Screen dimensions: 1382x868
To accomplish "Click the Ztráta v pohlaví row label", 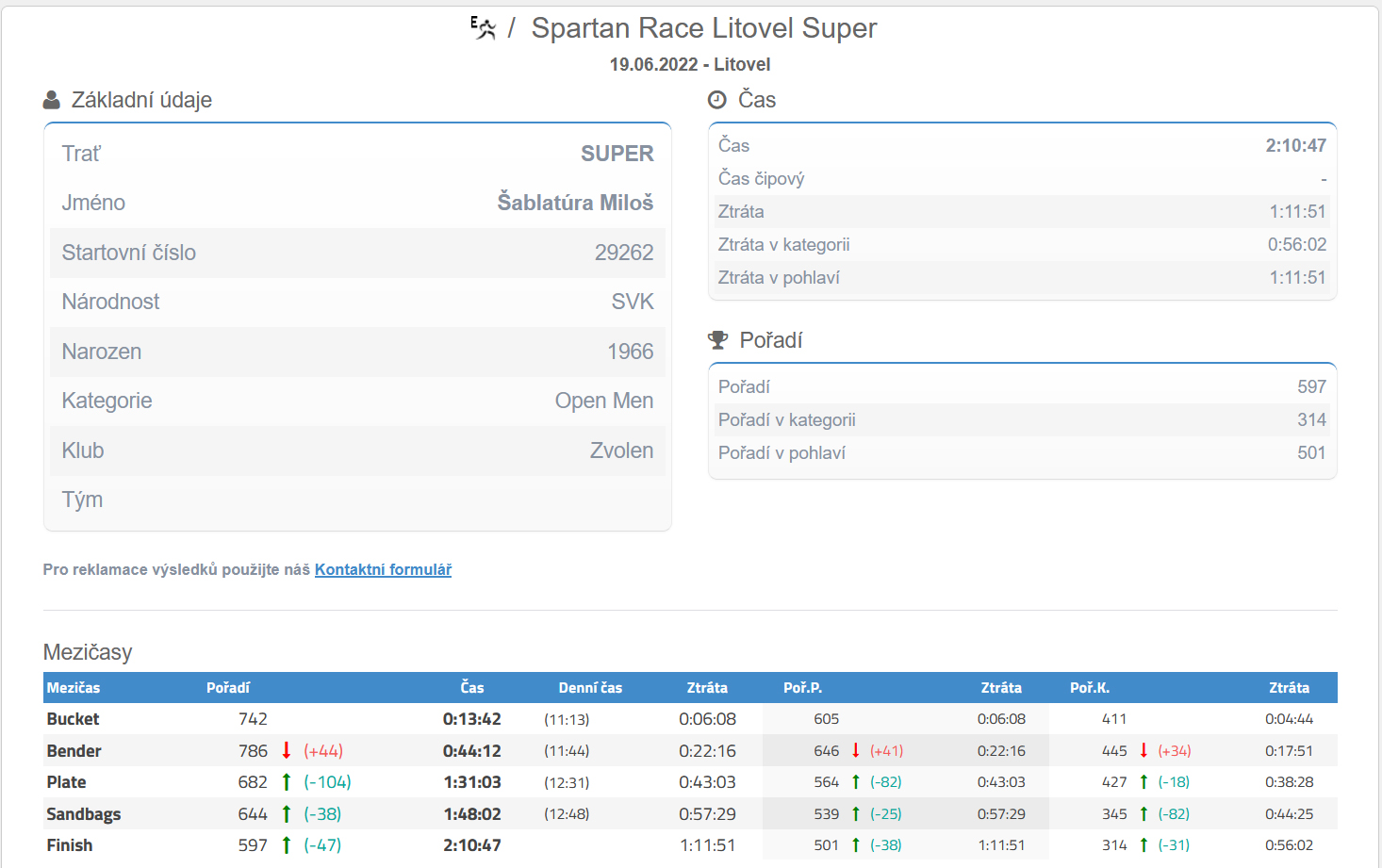I will click(779, 277).
